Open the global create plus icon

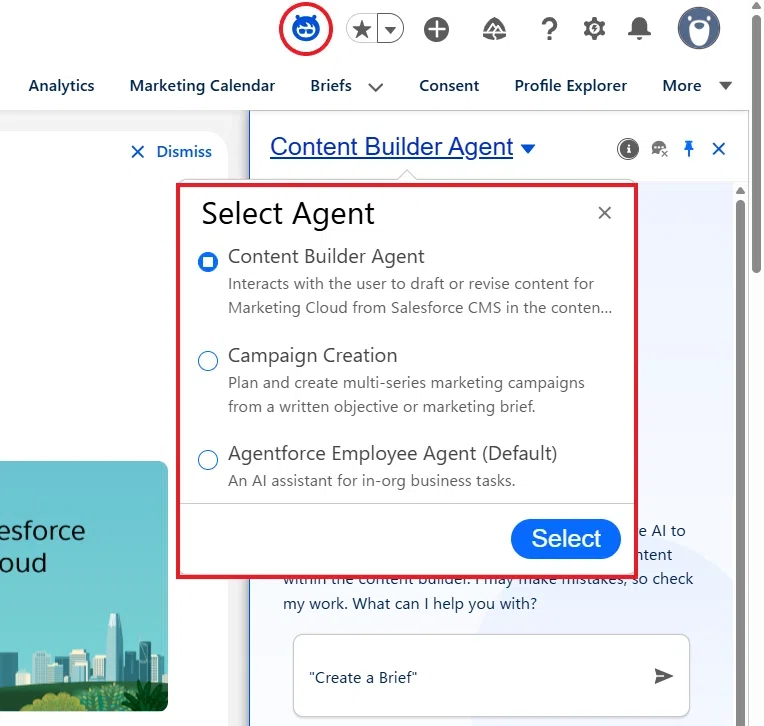[x=436, y=29]
